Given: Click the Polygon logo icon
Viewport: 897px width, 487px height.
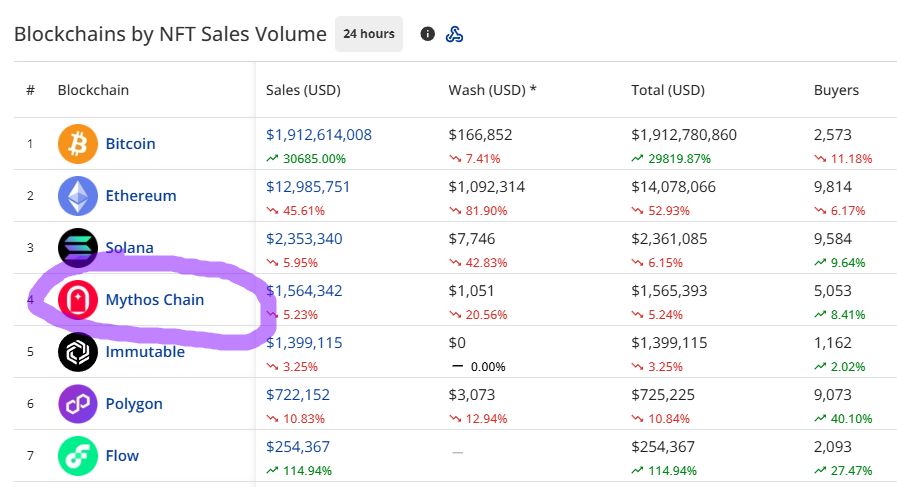Looking at the screenshot, I should (78, 404).
